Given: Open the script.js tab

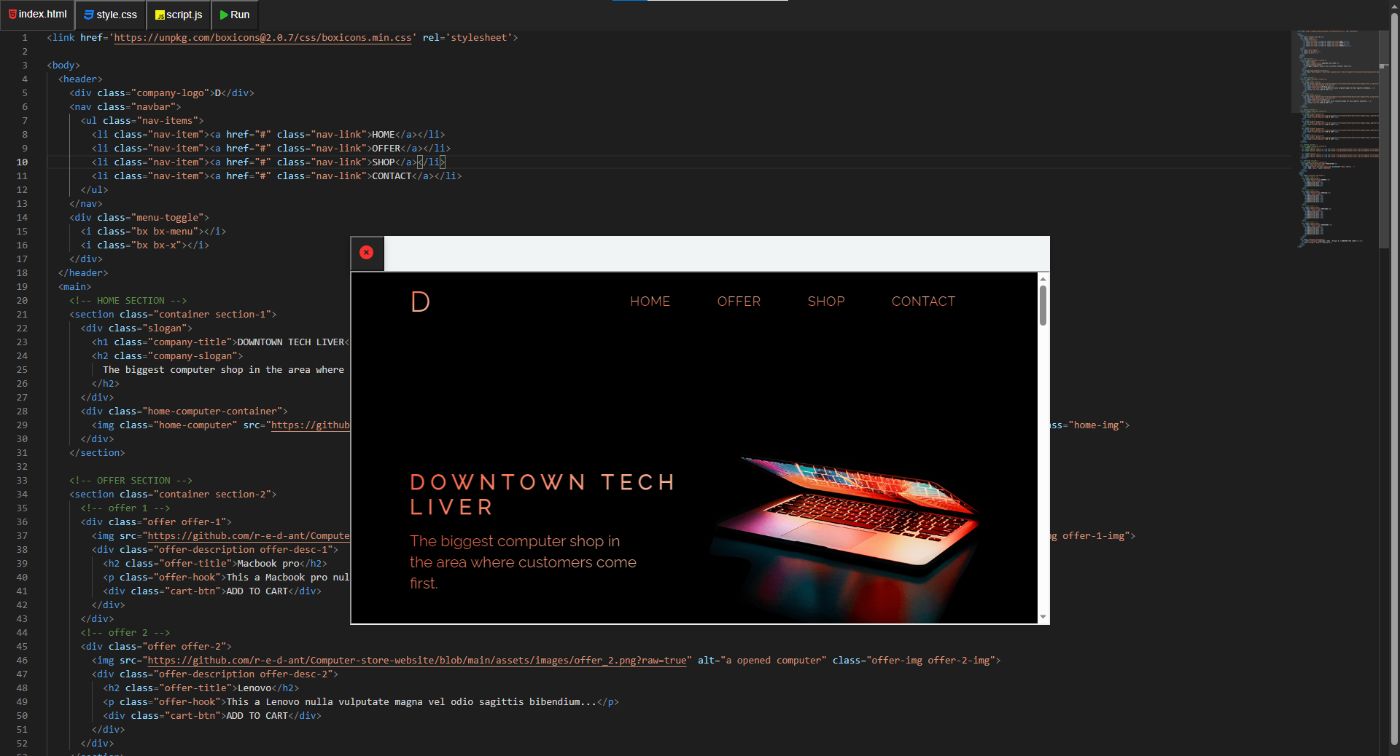Looking at the screenshot, I should (180, 14).
